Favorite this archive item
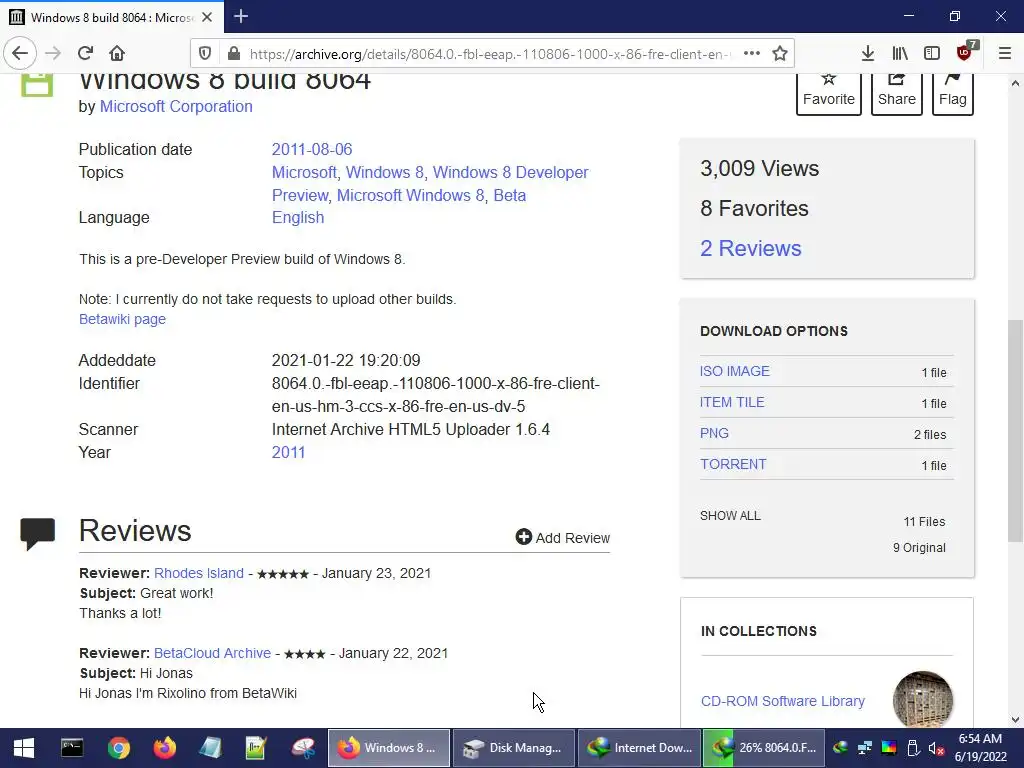The image size is (1024, 768). click(x=829, y=91)
